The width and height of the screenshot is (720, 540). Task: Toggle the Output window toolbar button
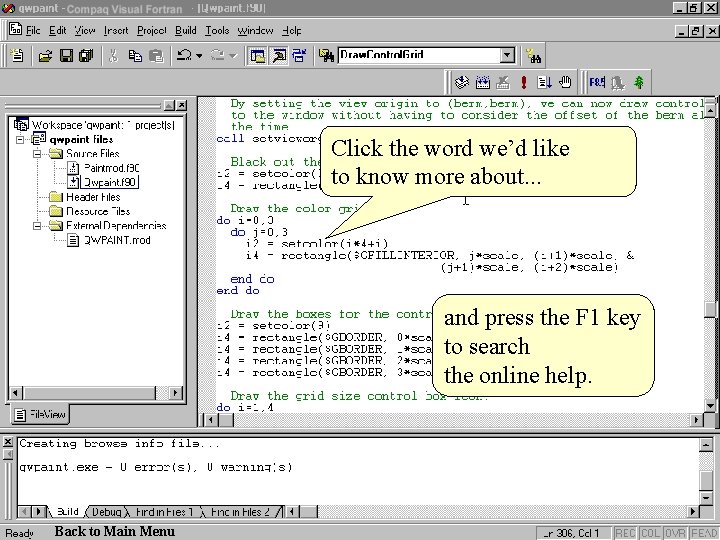click(279, 56)
